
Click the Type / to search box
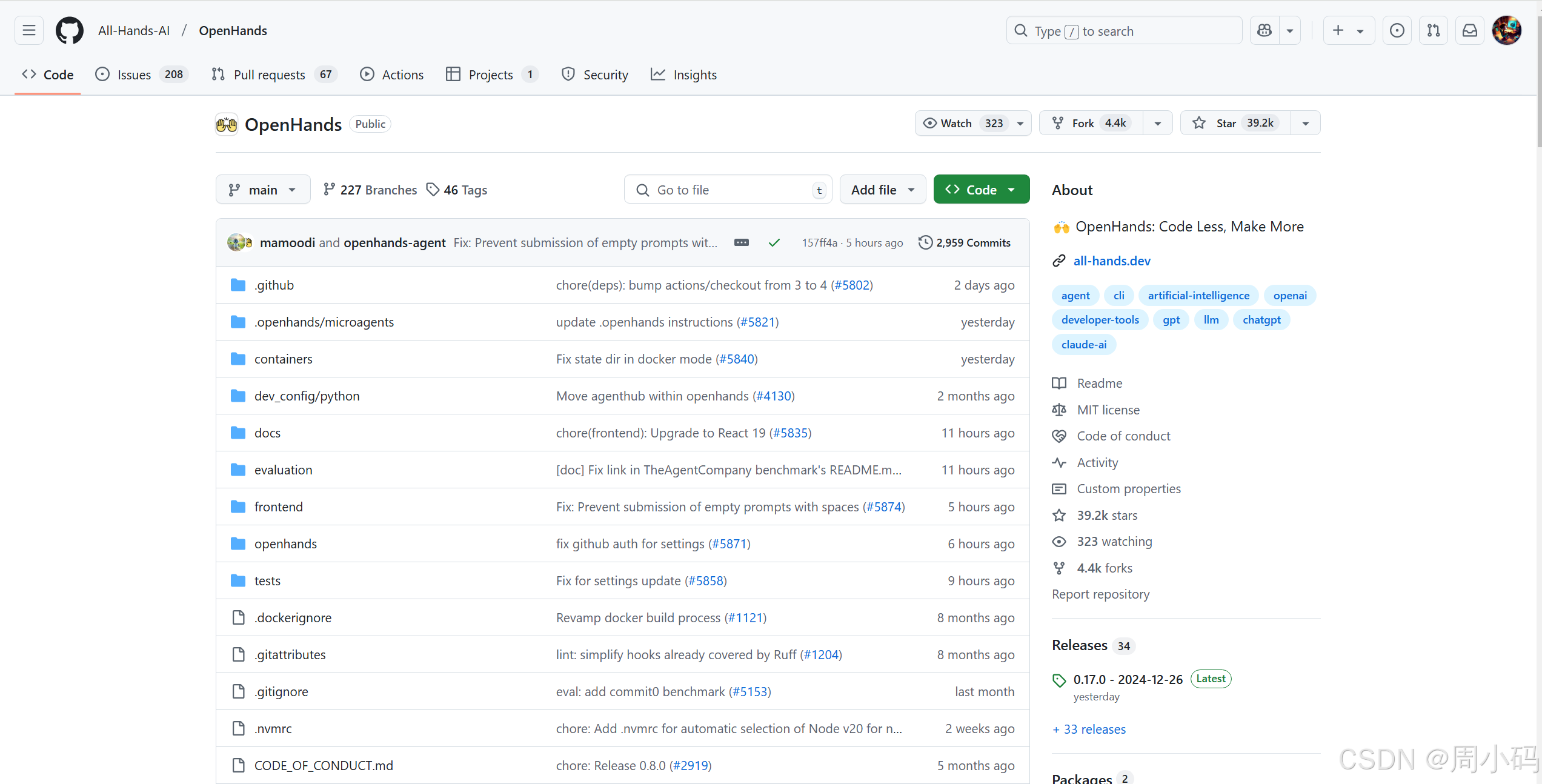point(1125,30)
